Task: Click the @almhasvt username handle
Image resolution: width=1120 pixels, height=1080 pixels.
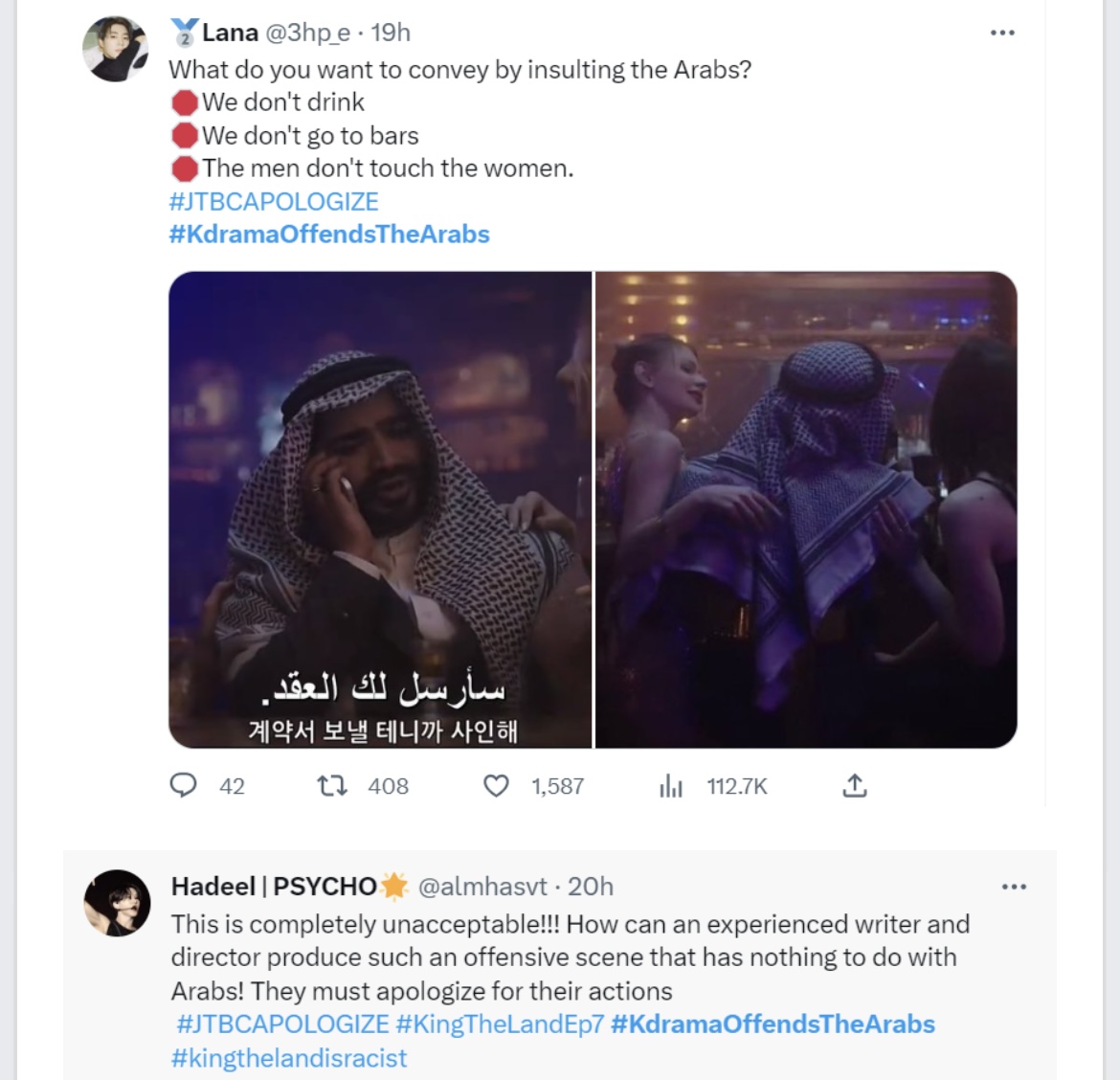Action: [482, 887]
